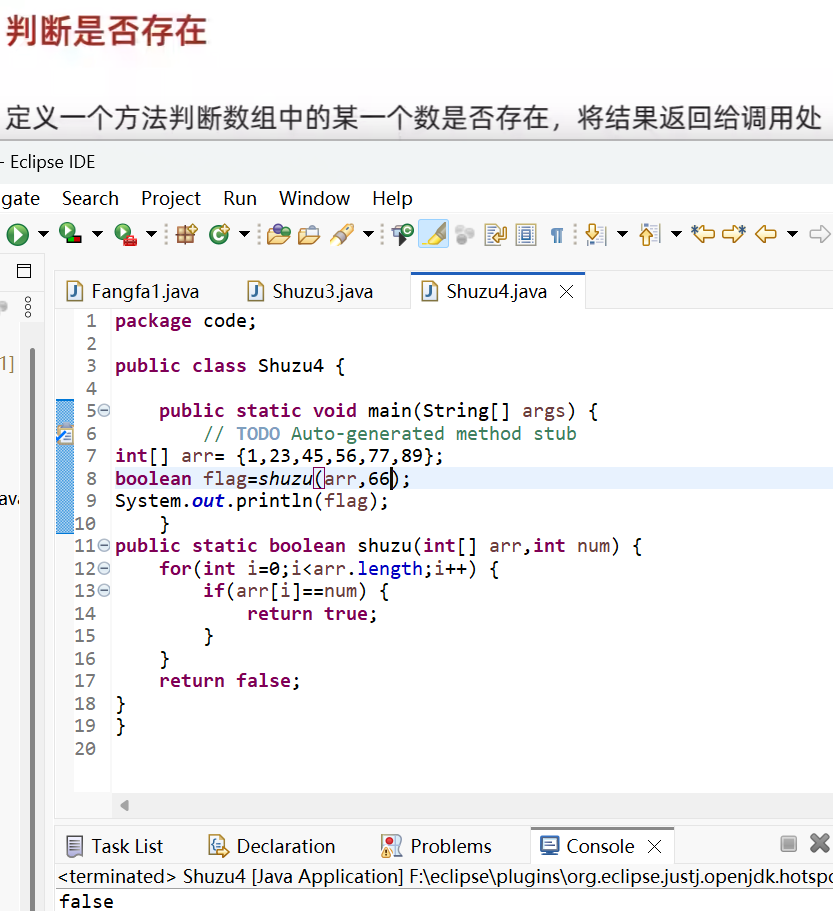The width and height of the screenshot is (833, 911).
Task: Click the horizontal scrollbar left arrow
Action: 124,805
